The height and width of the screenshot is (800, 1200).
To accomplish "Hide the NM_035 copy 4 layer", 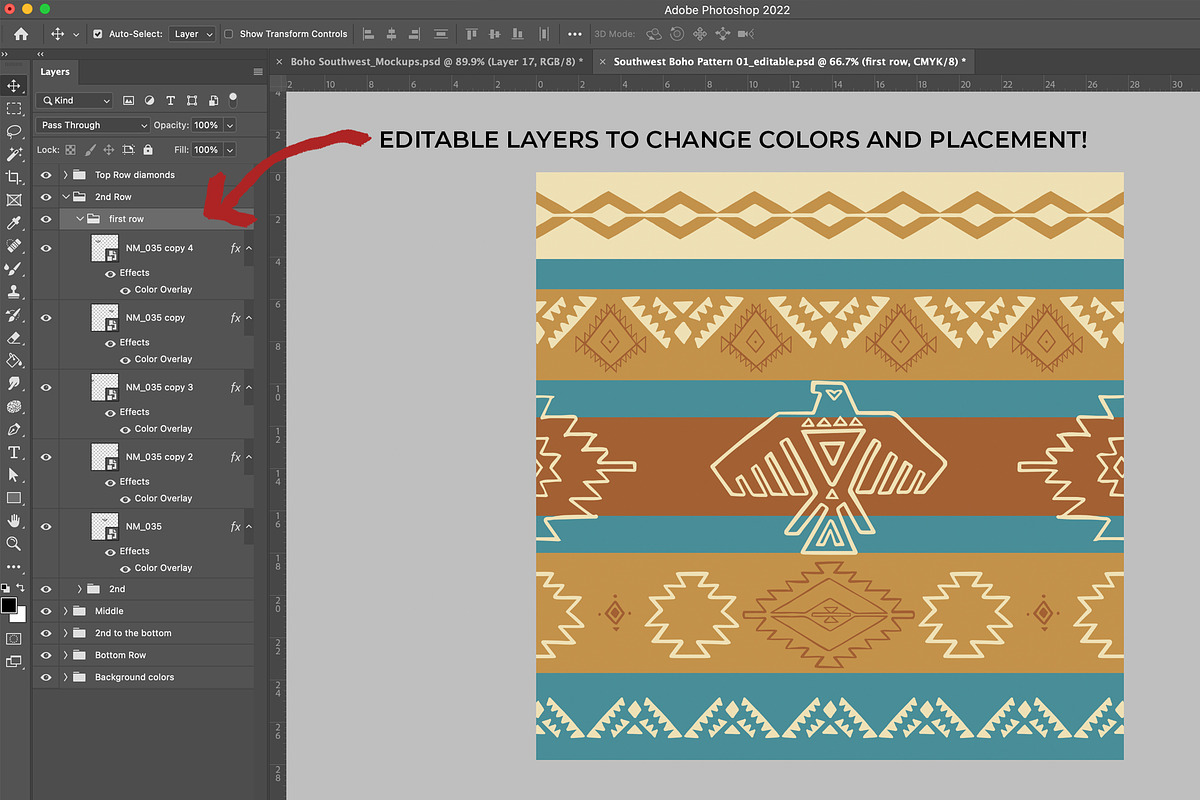I will pos(46,248).
